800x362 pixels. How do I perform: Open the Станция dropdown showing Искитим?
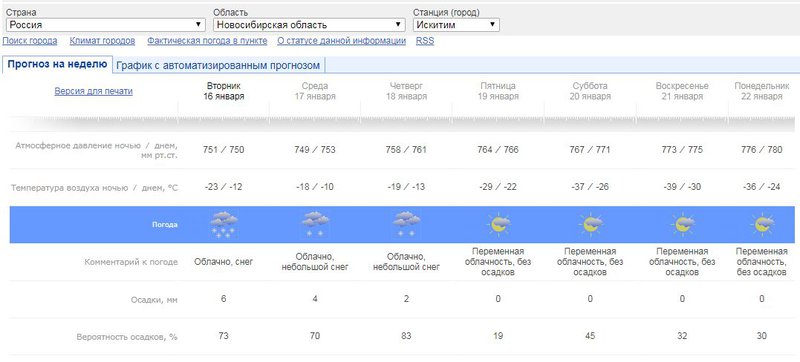[456, 24]
